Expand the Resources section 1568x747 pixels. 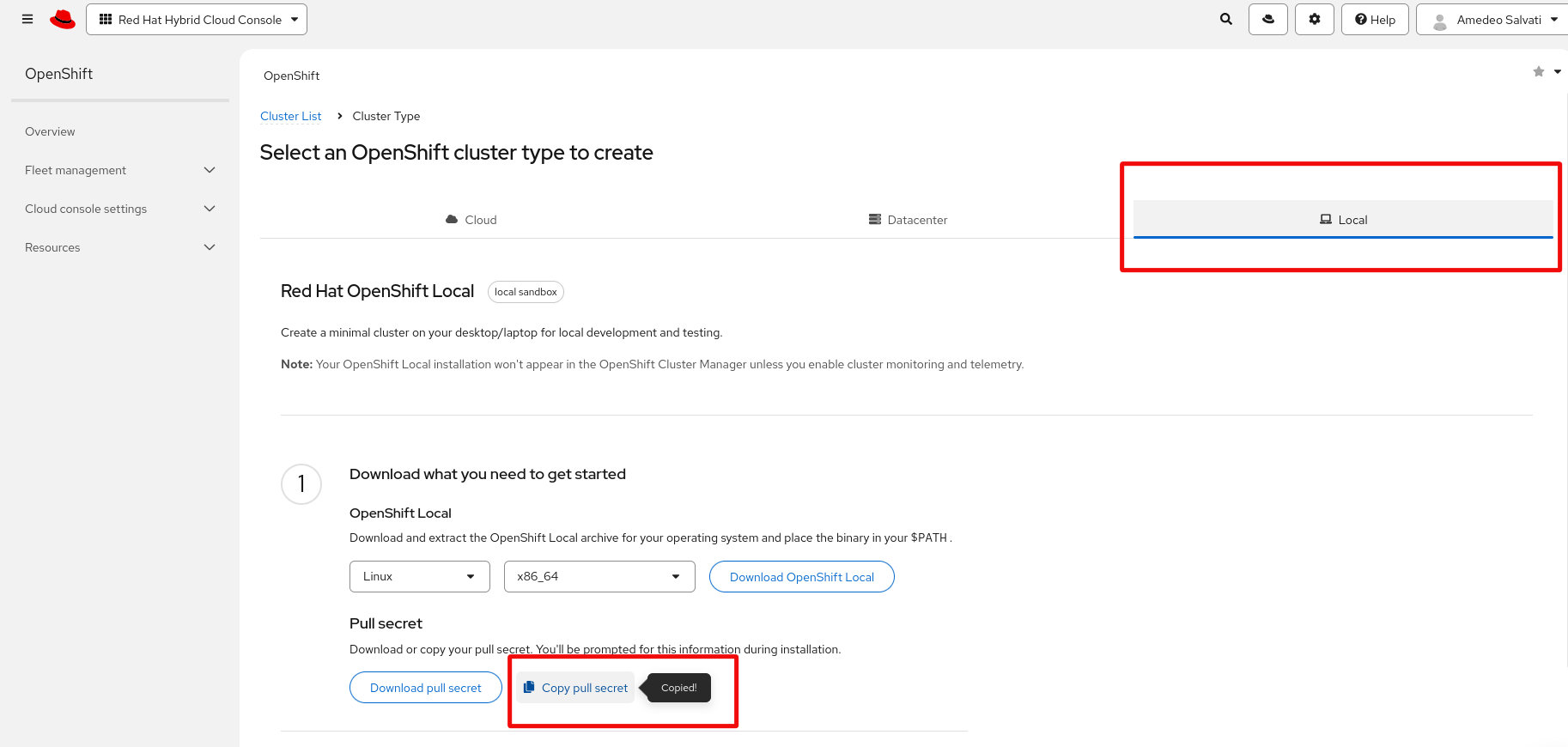[x=120, y=247]
